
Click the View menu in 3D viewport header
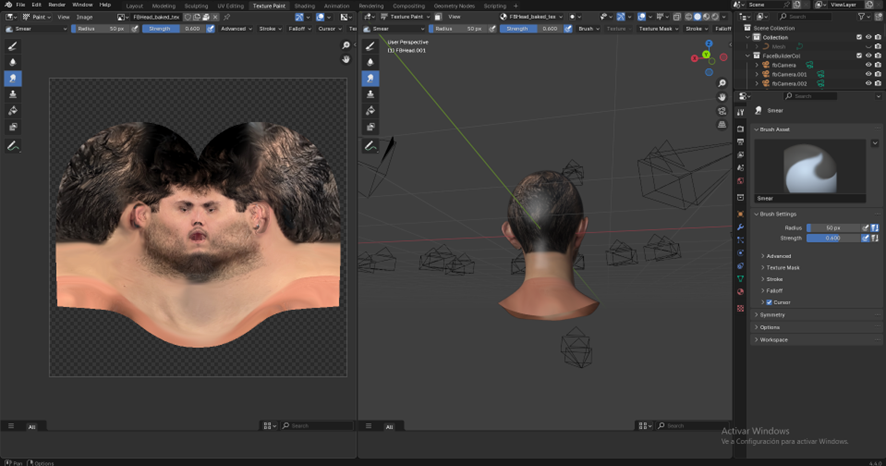454,17
